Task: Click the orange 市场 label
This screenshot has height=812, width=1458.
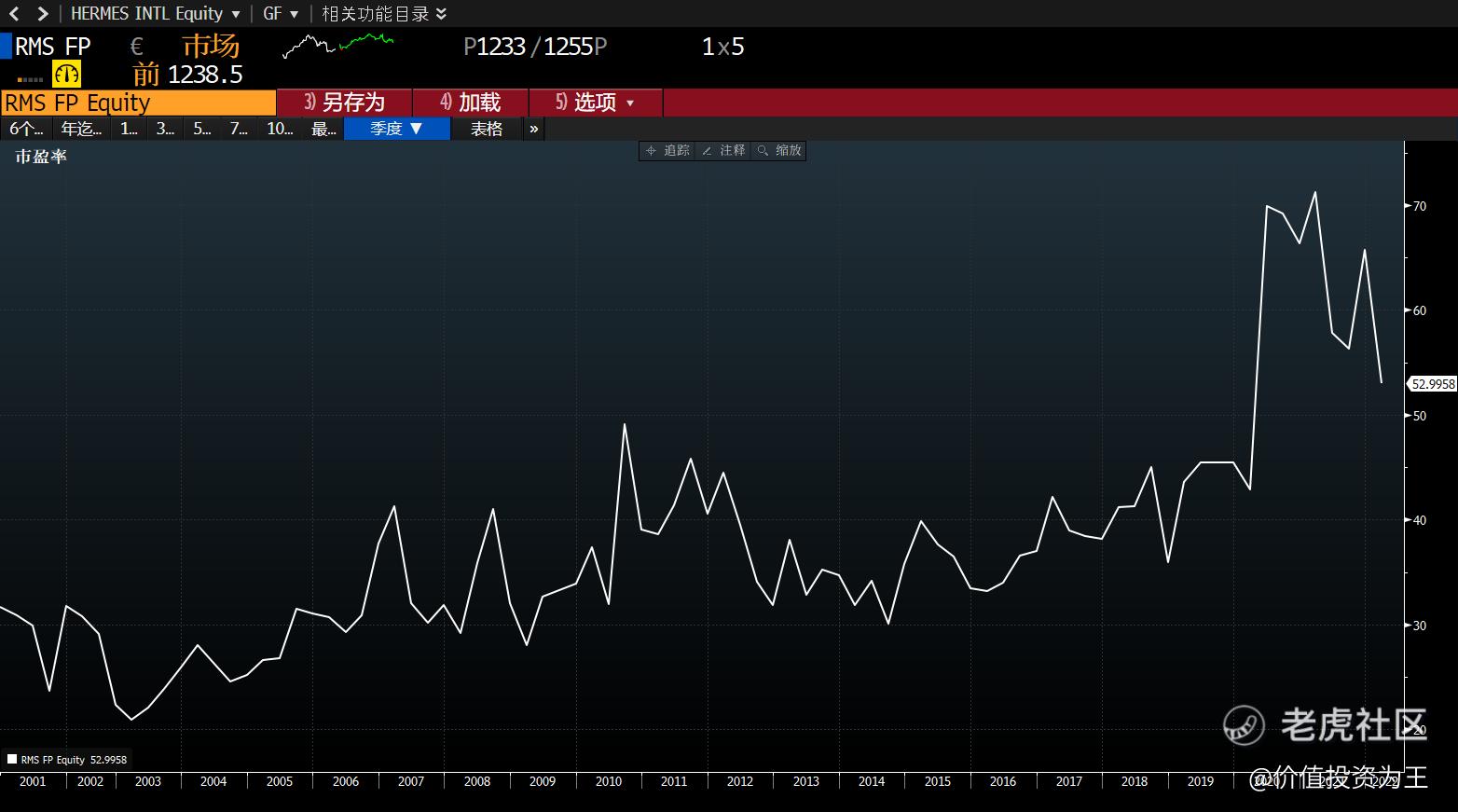Action: [211, 46]
